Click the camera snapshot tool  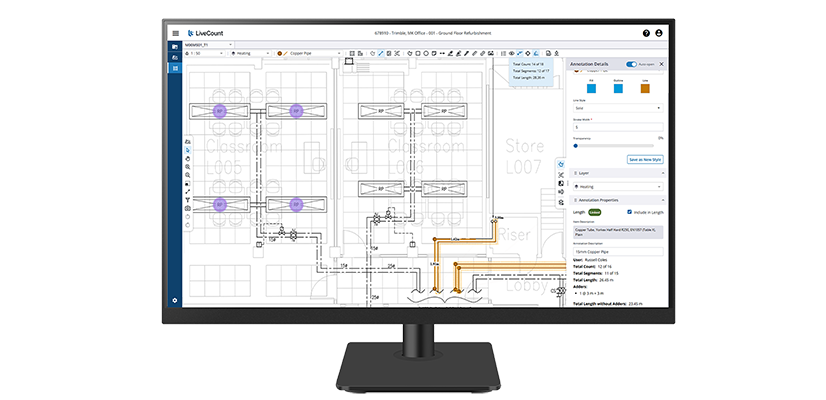coord(188,208)
